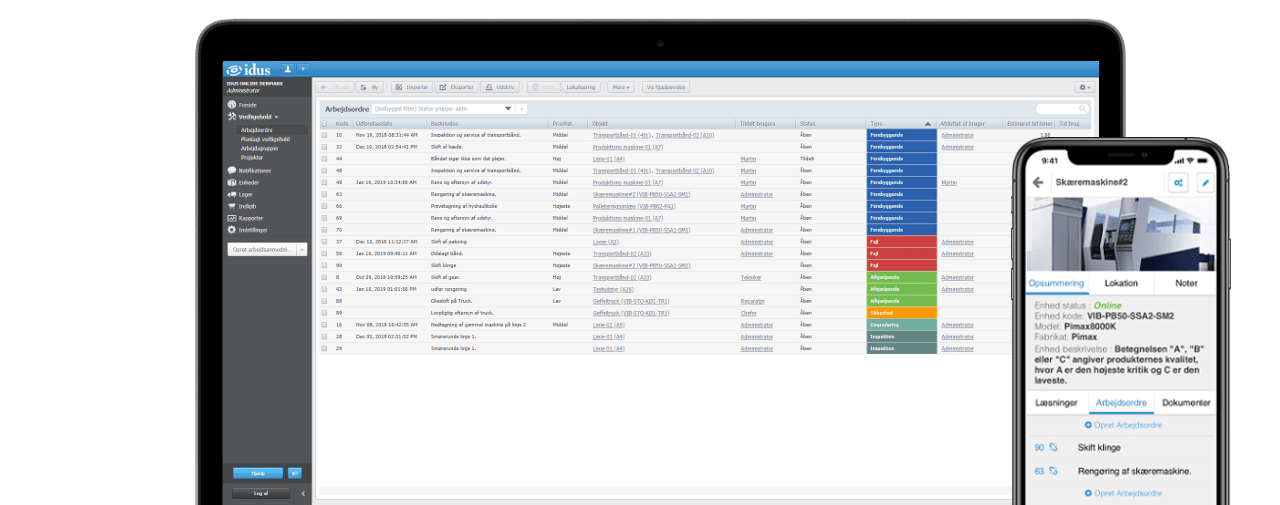
Task: Open the Transportbånd-01 object link
Action: [622, 134]
